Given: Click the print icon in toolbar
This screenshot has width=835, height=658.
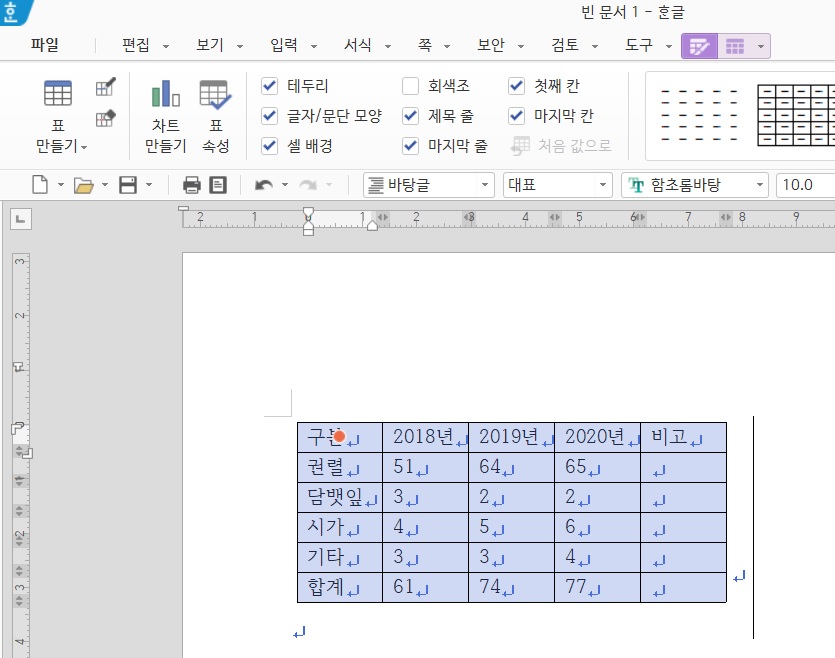Looking at the screenshot, I should [x=192, y=185].
